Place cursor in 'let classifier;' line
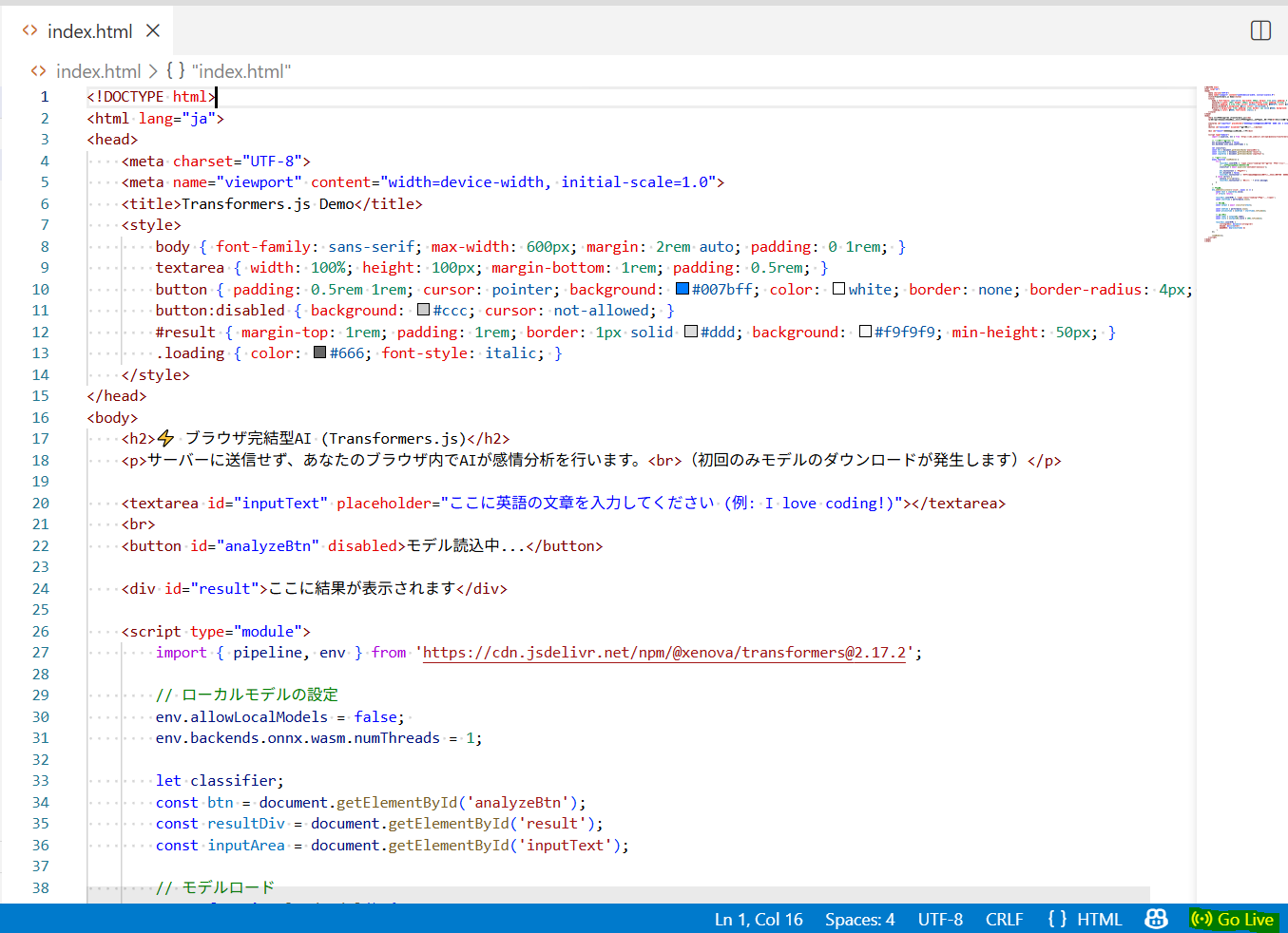The image size is (1288, 933). point(220,781)
